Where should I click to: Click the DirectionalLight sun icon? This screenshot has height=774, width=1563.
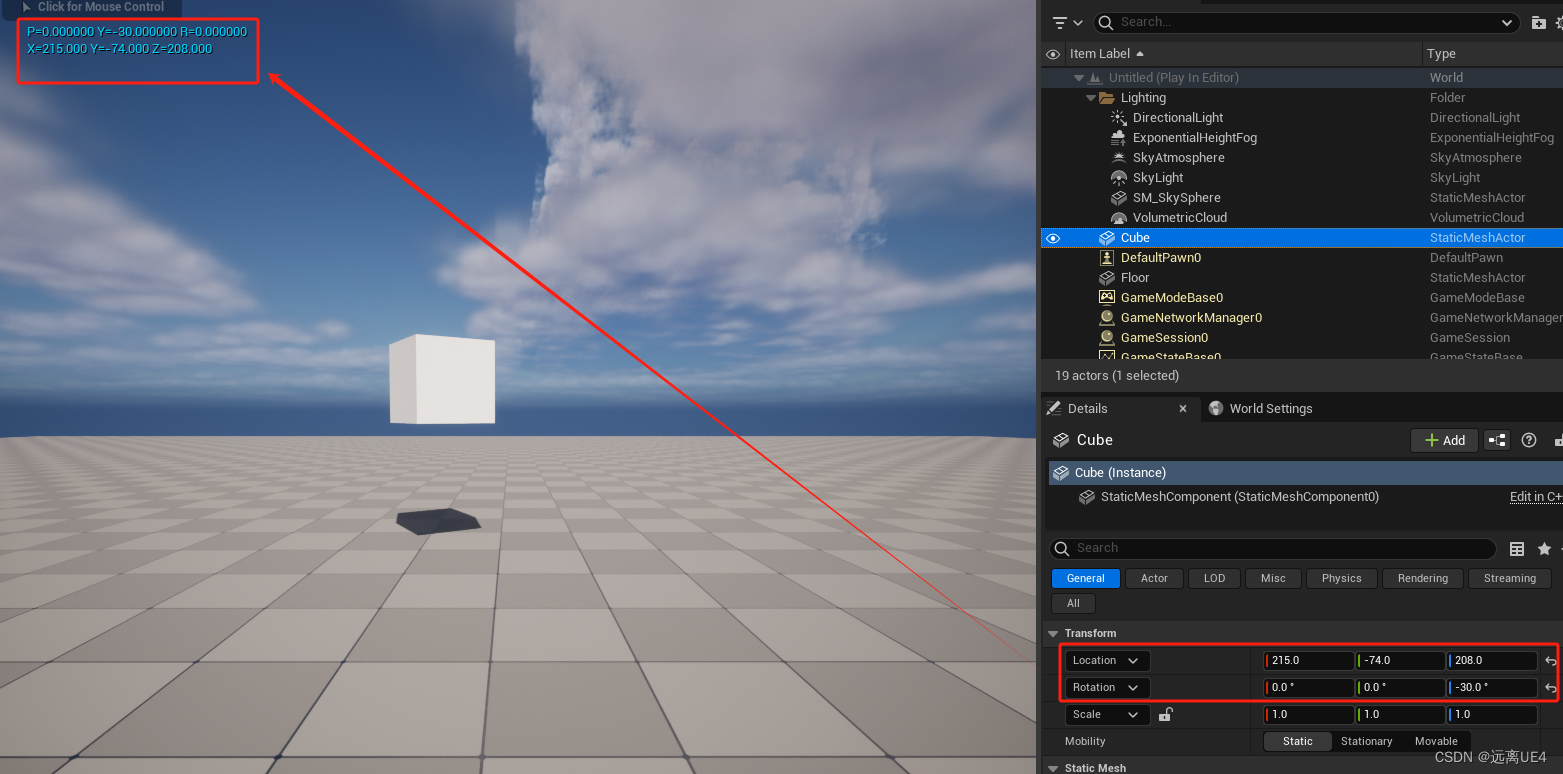coord(1117,117)
